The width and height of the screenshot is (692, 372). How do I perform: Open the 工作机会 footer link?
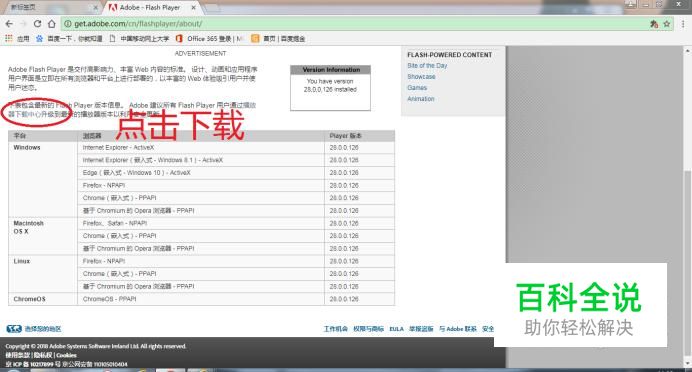point(335,329)
